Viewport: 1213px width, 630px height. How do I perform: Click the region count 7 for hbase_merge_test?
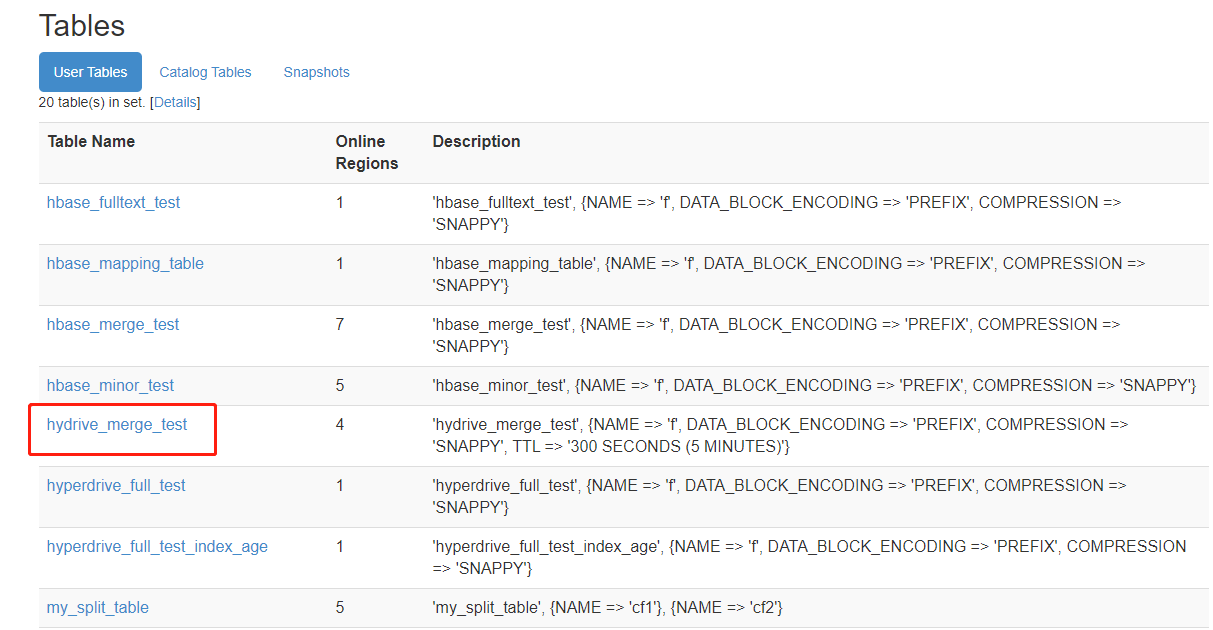pos(340,324)
